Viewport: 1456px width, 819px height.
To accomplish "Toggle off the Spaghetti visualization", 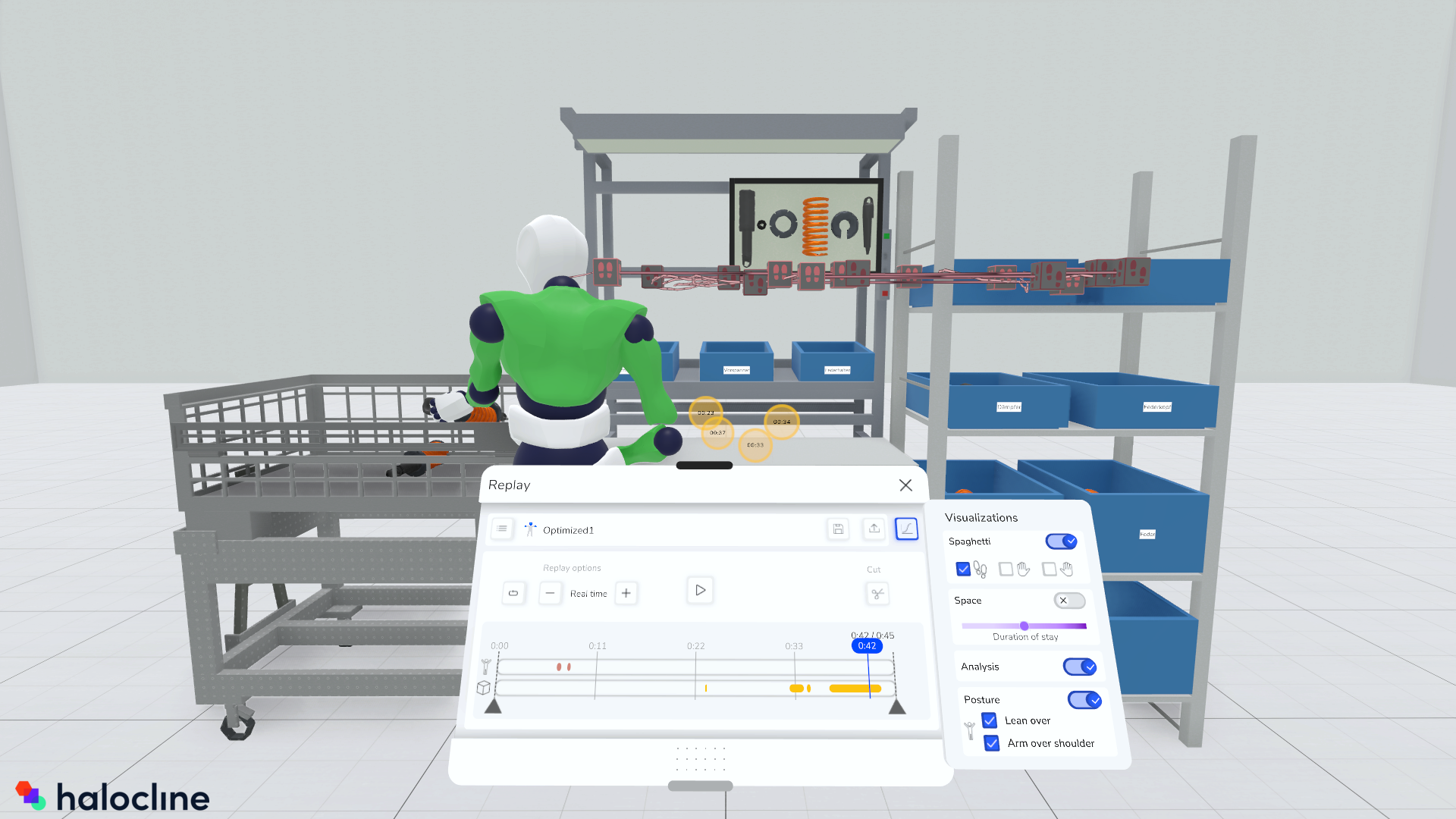I will point(1061,541).
